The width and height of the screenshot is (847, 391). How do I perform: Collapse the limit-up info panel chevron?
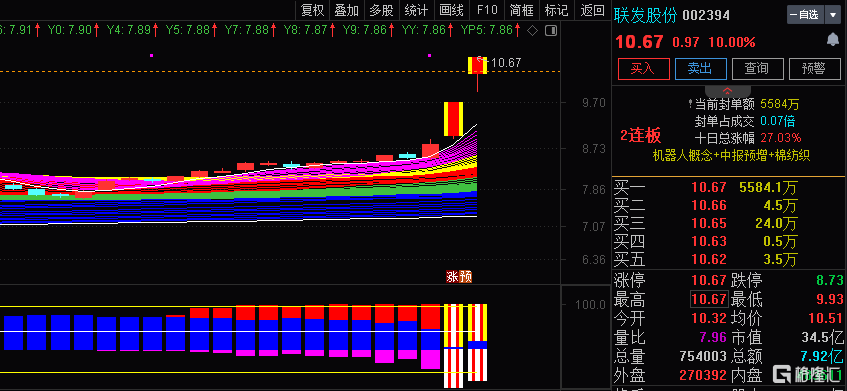click(728, 90)
